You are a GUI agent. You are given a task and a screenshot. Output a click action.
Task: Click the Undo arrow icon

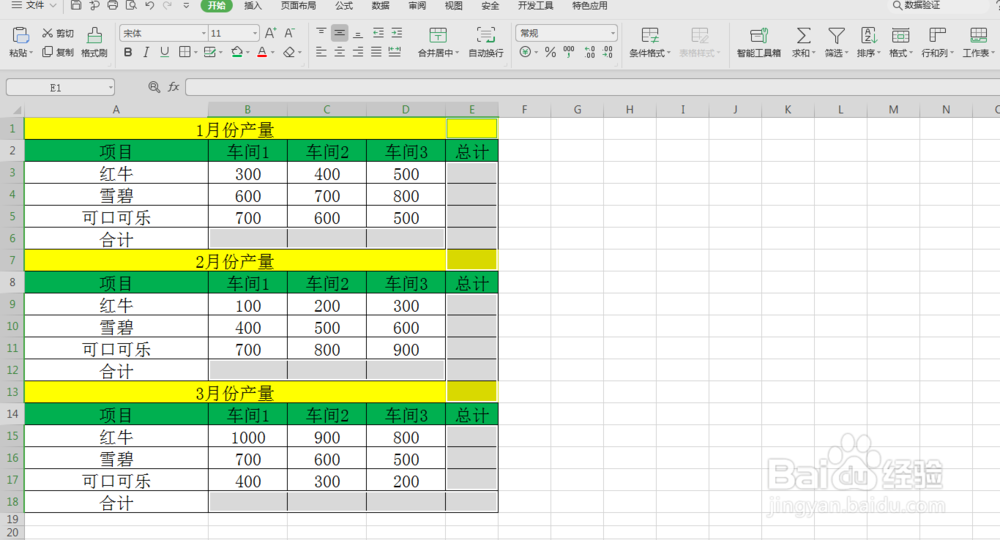coord(149,6)
